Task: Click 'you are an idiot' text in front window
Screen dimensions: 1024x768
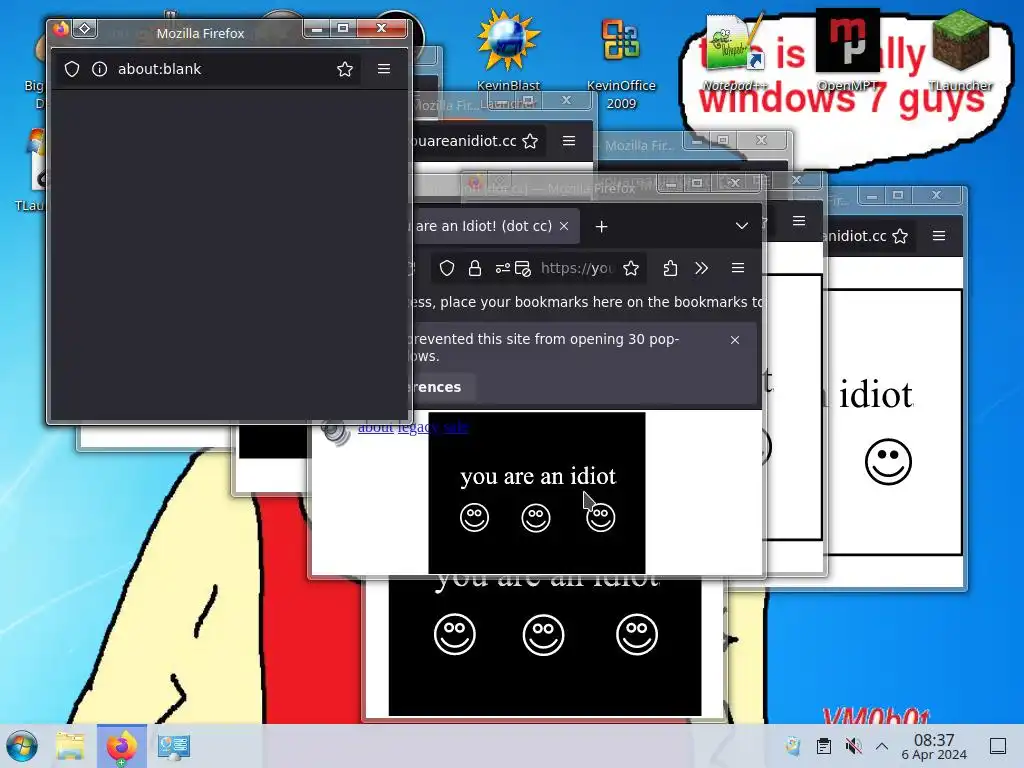Action: click(x=538, y=476)
